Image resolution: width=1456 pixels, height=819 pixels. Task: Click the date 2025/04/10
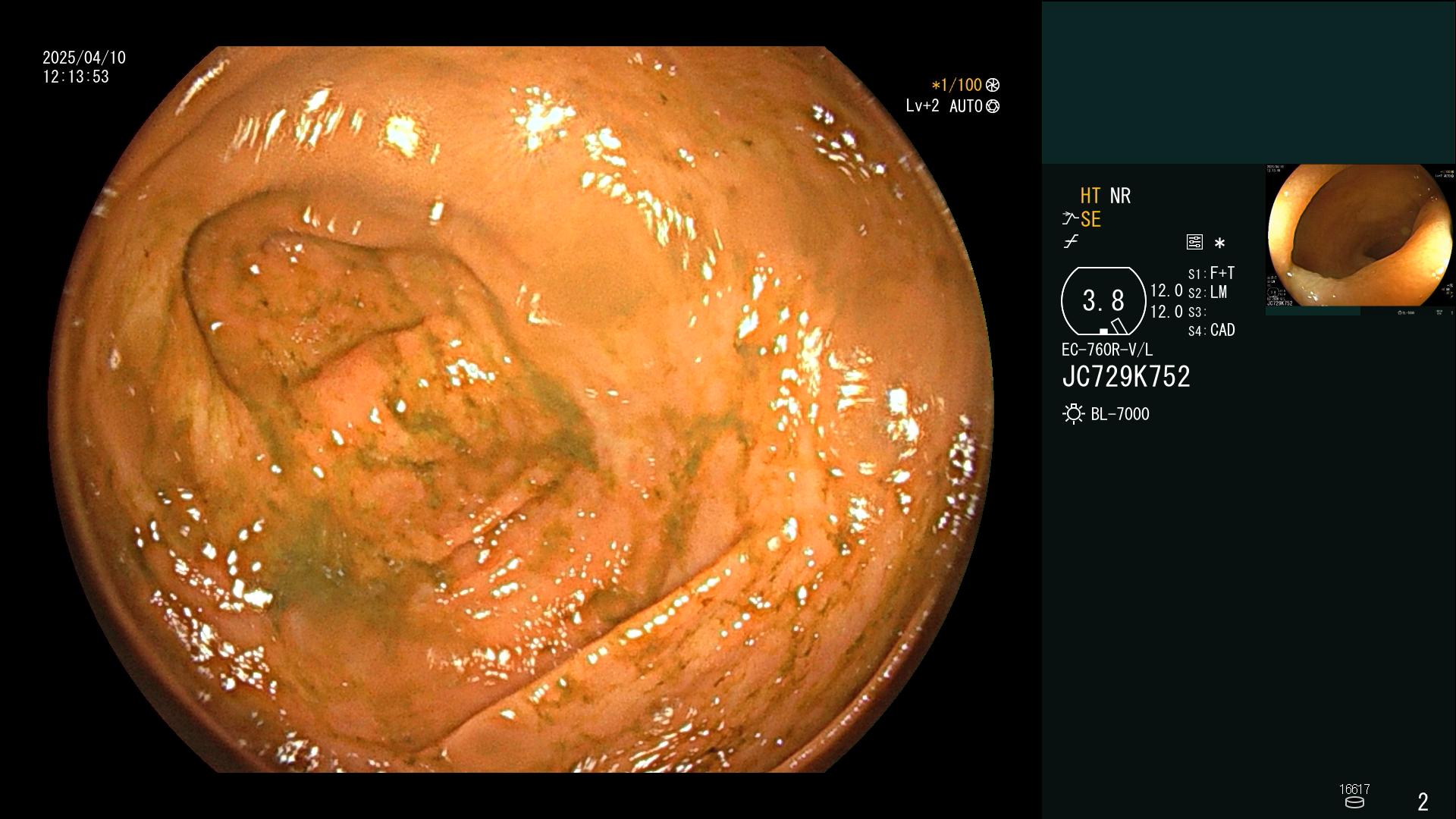click(x=84, y=58)
